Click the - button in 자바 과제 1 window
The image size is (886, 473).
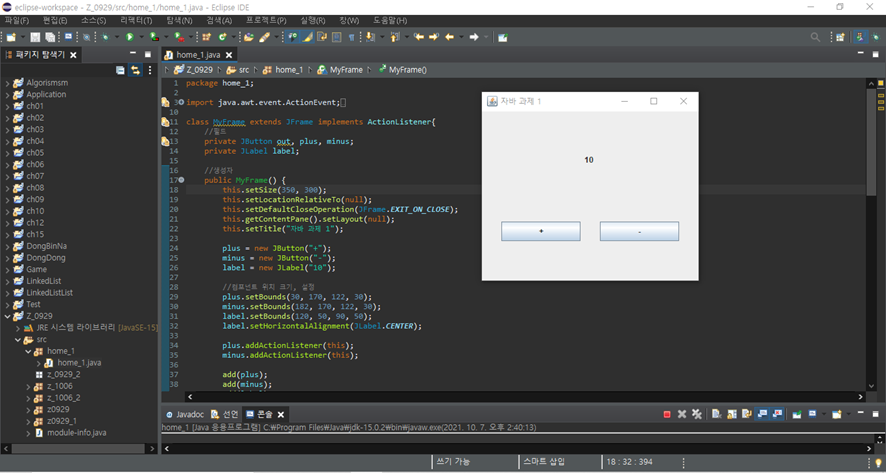(x=639, y=231)
